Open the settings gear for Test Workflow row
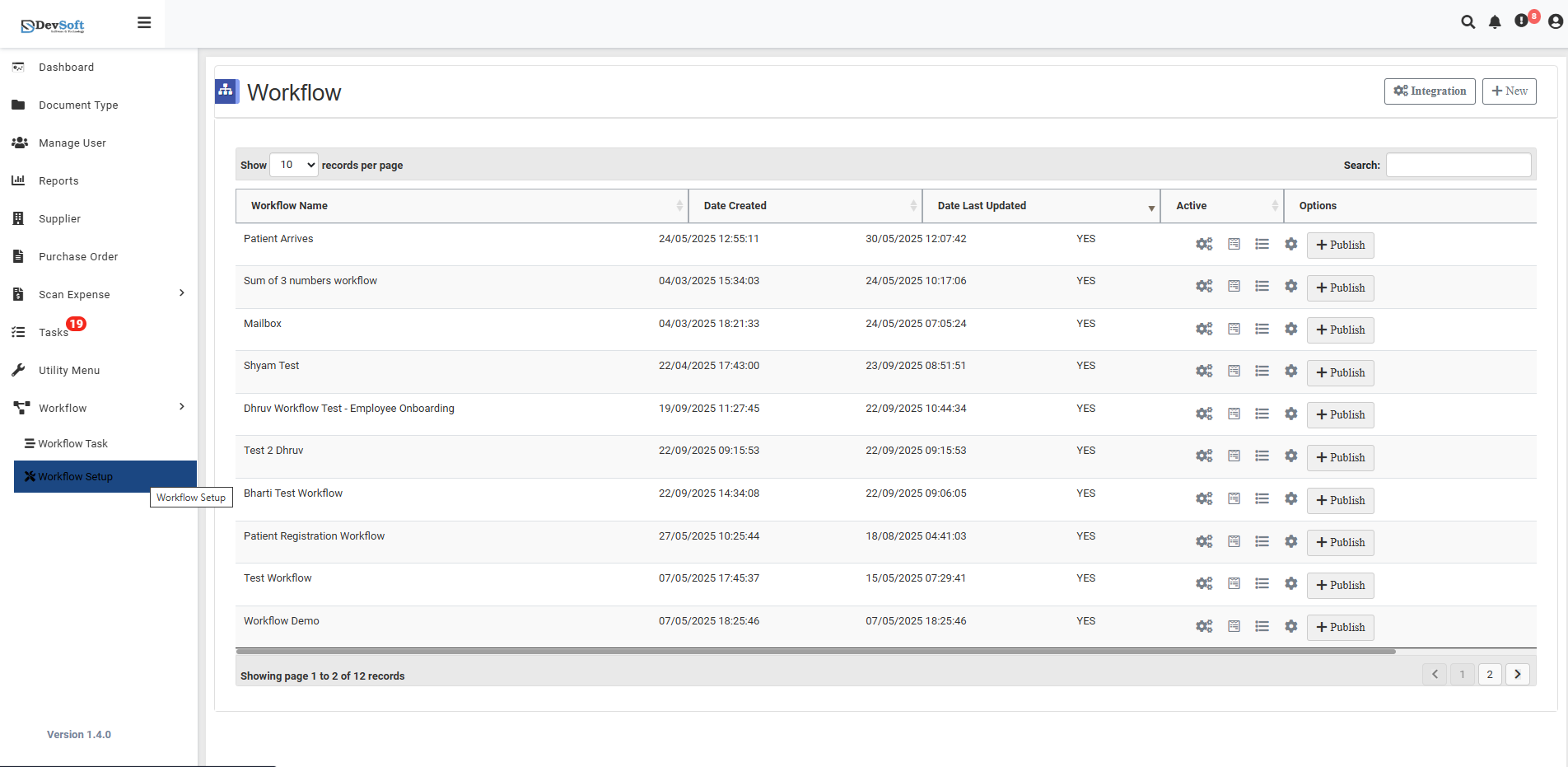This screenshot has width=1568, height=767. (x=1290, y=582)
